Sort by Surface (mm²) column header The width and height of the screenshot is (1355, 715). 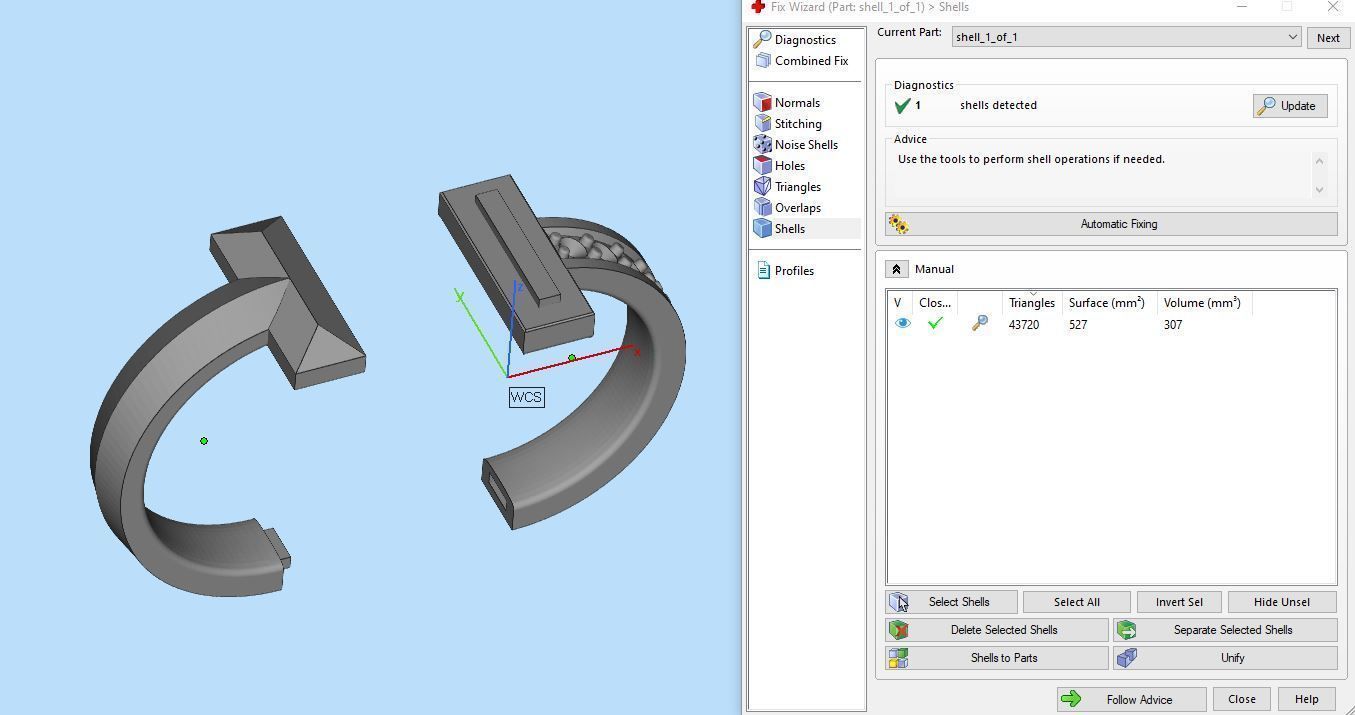tap(1109, 303)
